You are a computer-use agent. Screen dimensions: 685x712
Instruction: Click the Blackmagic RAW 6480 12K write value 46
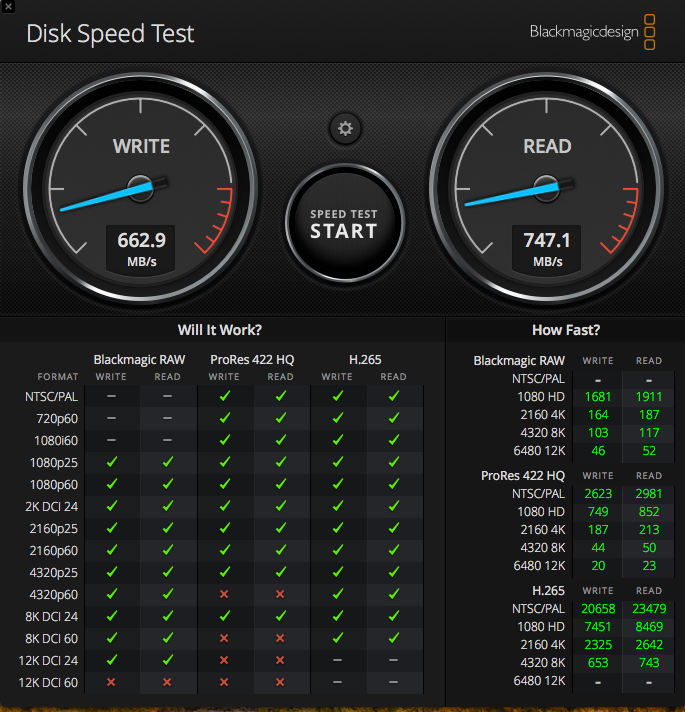tap(598, 450)
